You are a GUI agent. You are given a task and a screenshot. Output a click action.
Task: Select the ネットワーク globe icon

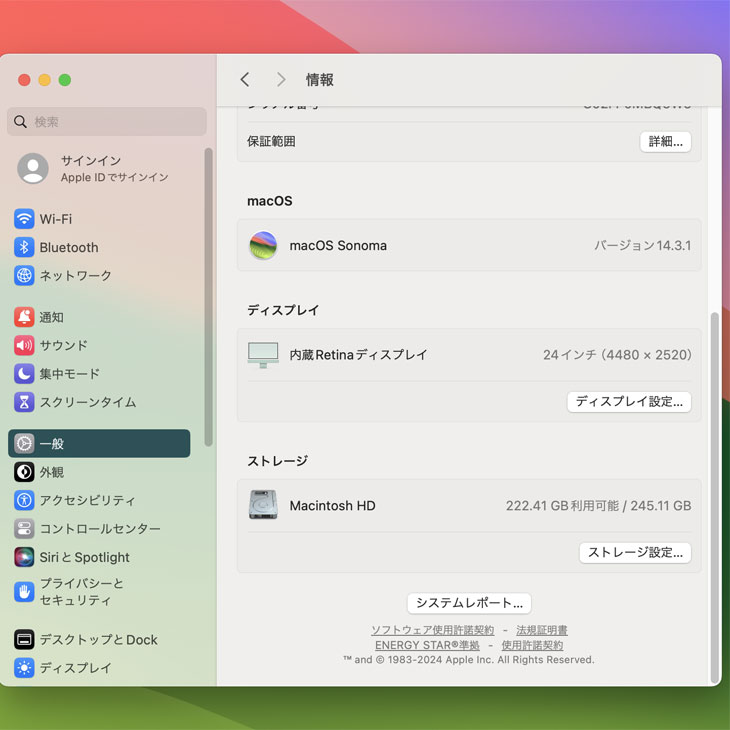[24, 275]
